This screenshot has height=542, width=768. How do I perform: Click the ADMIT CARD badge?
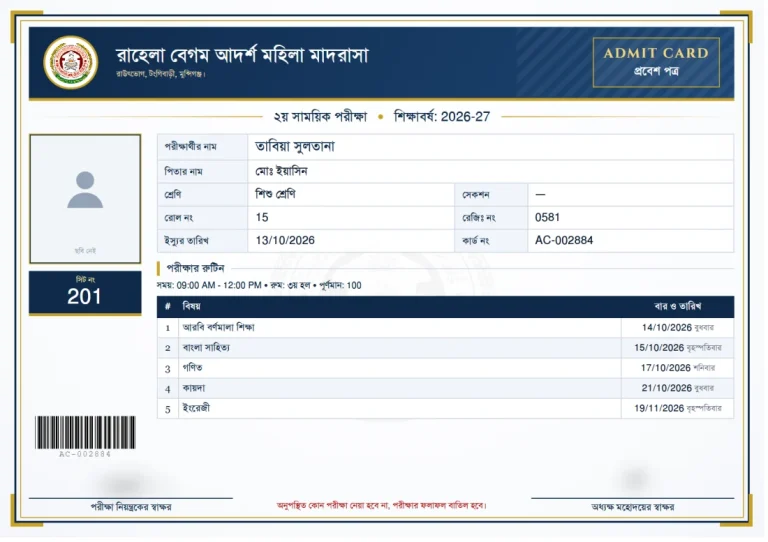(656, 62)
